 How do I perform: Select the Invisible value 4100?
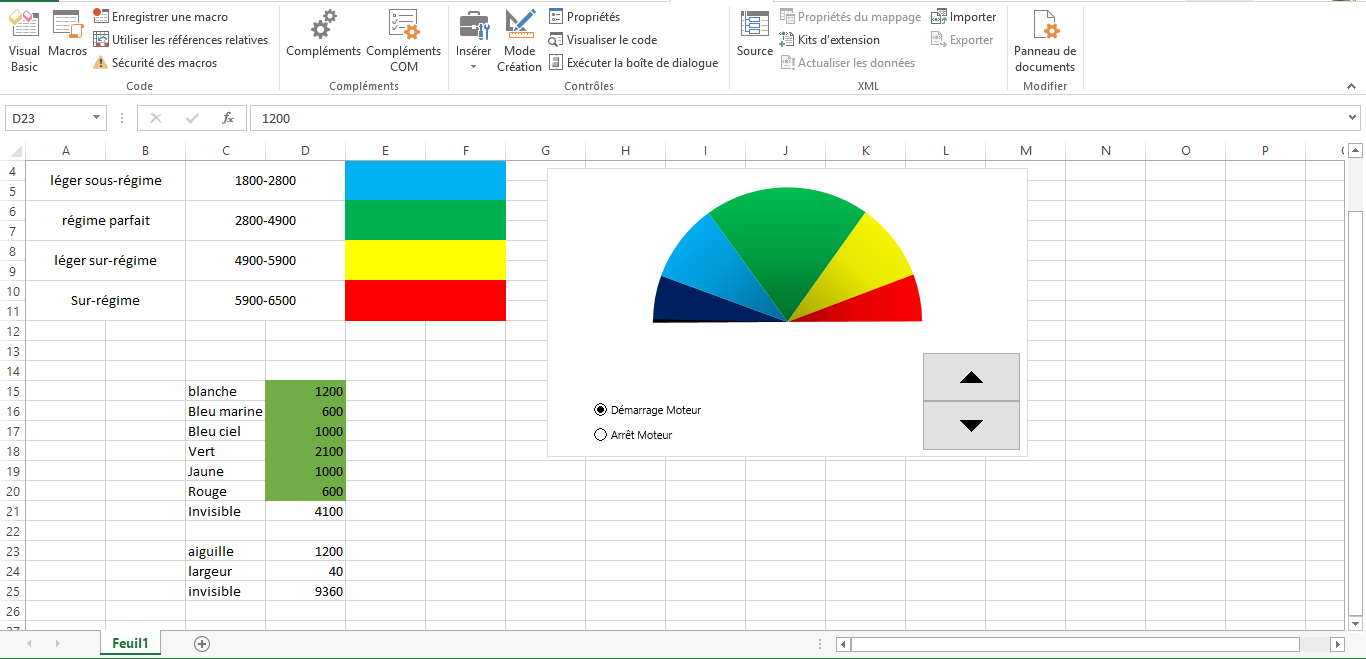click(x=305, y=511)
